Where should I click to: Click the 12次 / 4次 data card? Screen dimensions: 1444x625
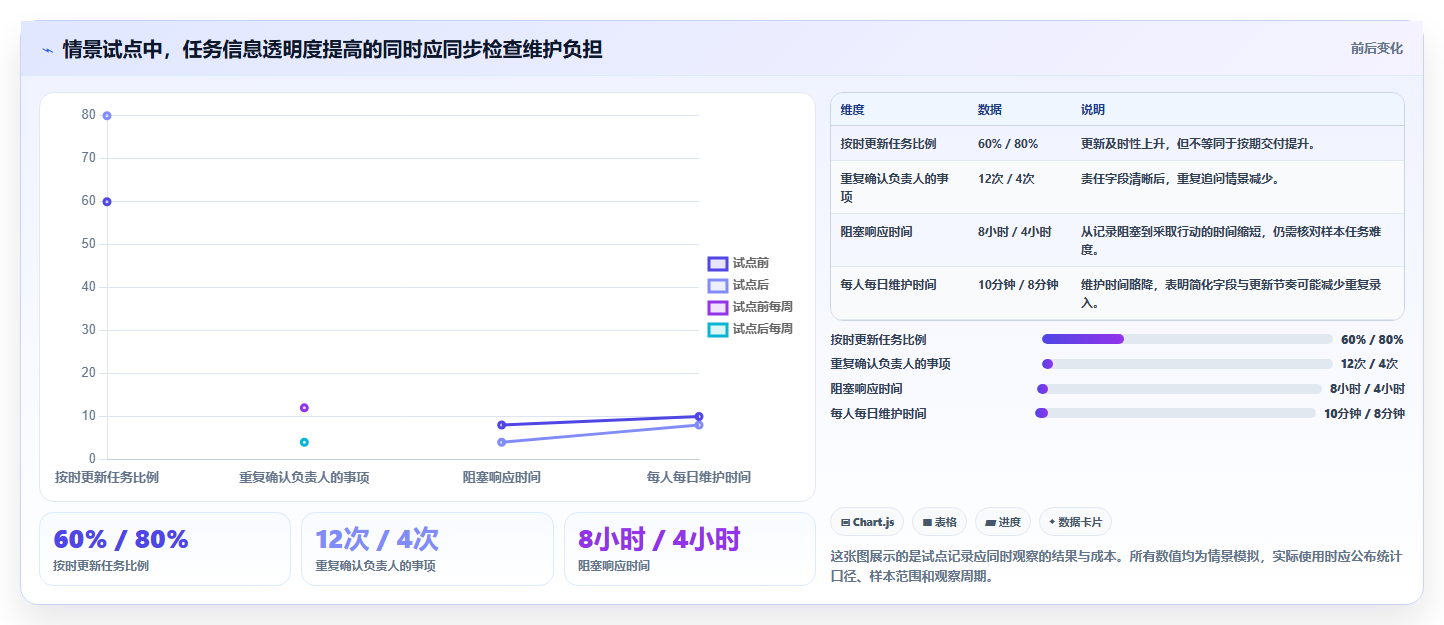(x=427, y=549)
